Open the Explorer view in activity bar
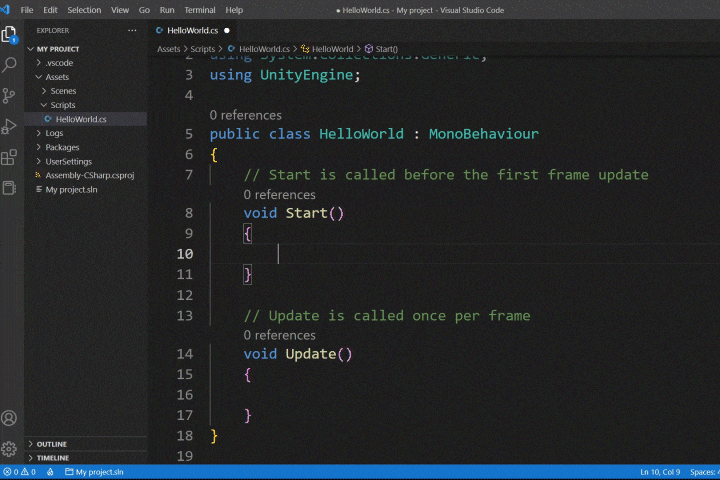720x480 pixels. [x=9, y=35]
